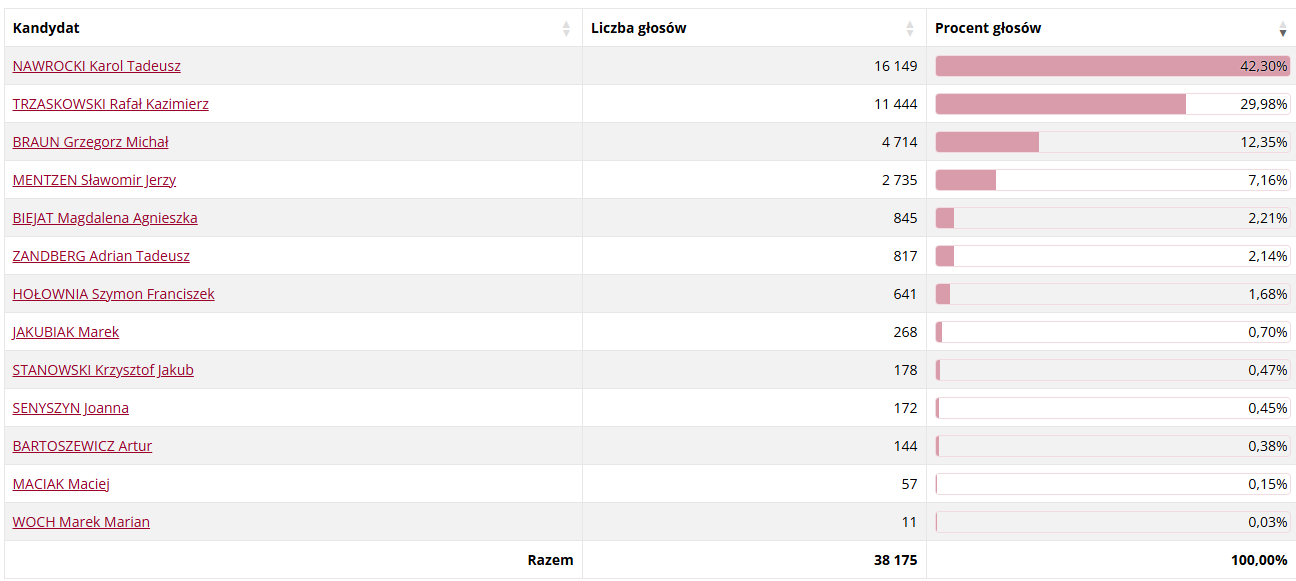Open BARTOSZEWICZ Artur link

tap(83, 446)
